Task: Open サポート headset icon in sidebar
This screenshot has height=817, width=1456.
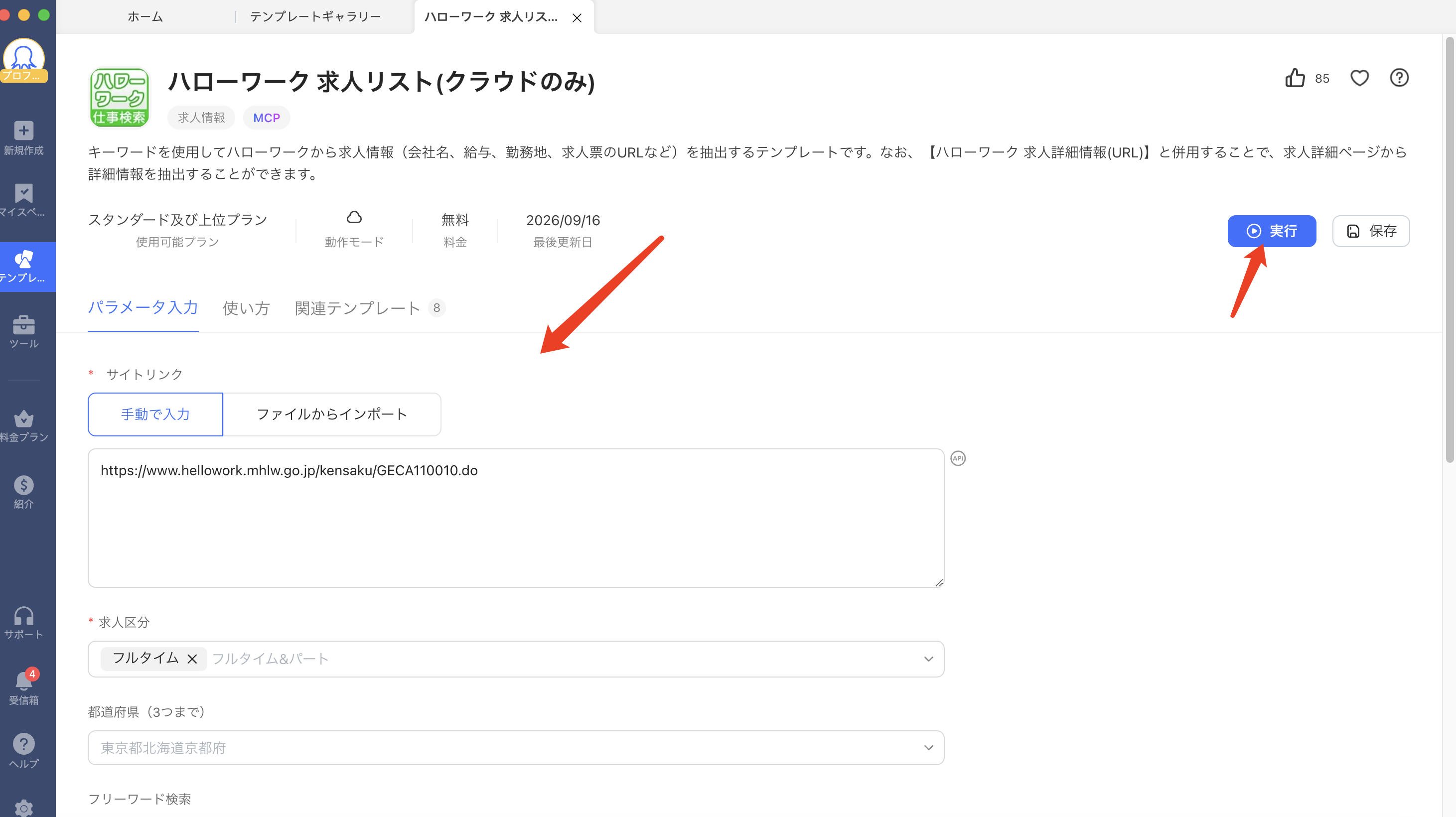Action: (x=24, y=615)
